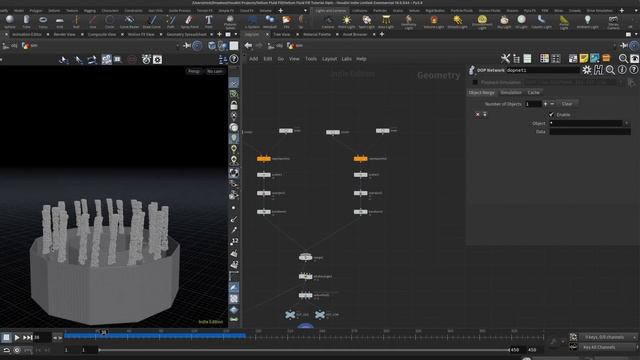Open the Tools menu in network editor

pyautogui.click(x=311, y=59)
